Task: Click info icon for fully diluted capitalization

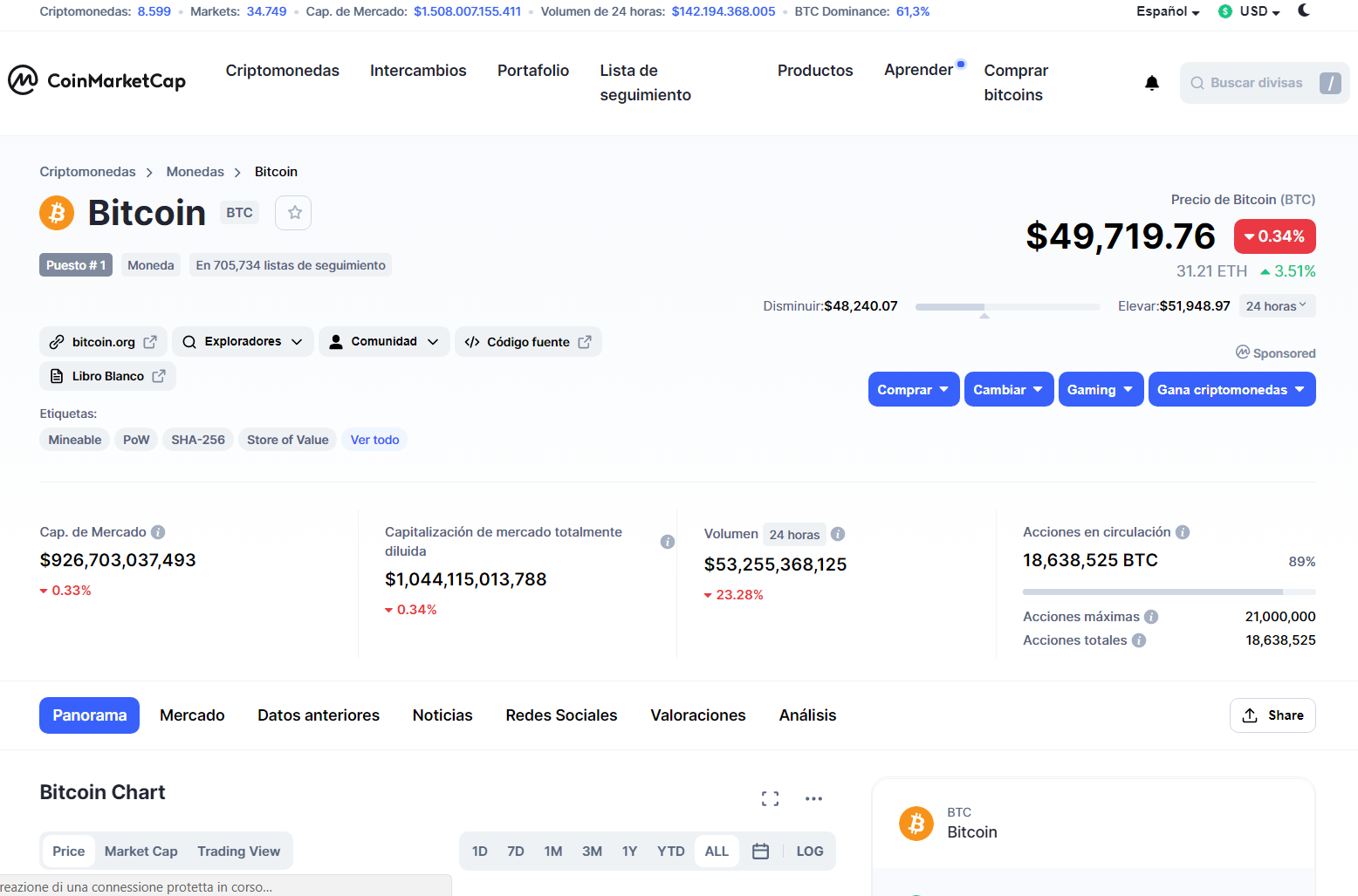Action: [668, 542]
